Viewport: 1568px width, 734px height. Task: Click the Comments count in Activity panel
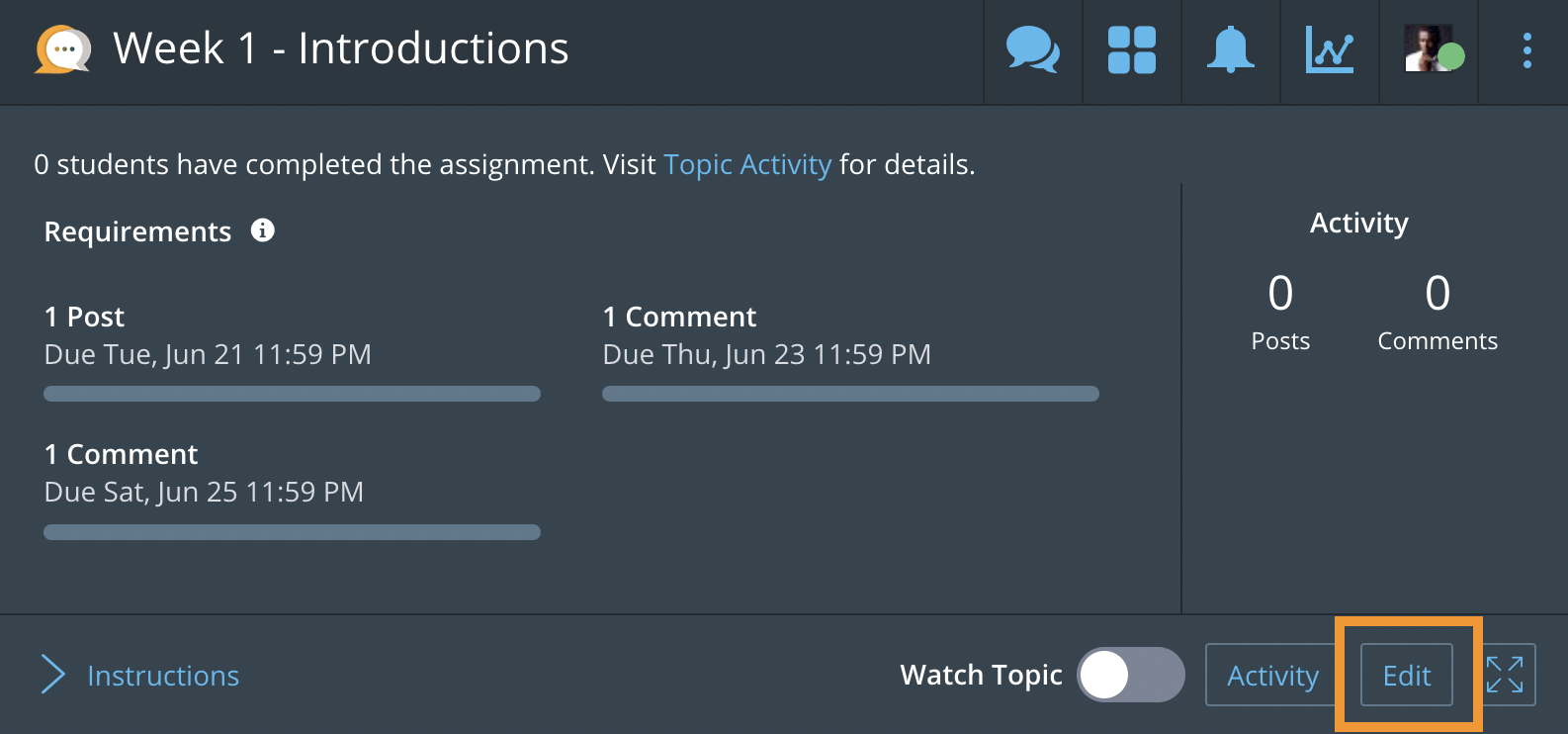(x=1437, y=293)
